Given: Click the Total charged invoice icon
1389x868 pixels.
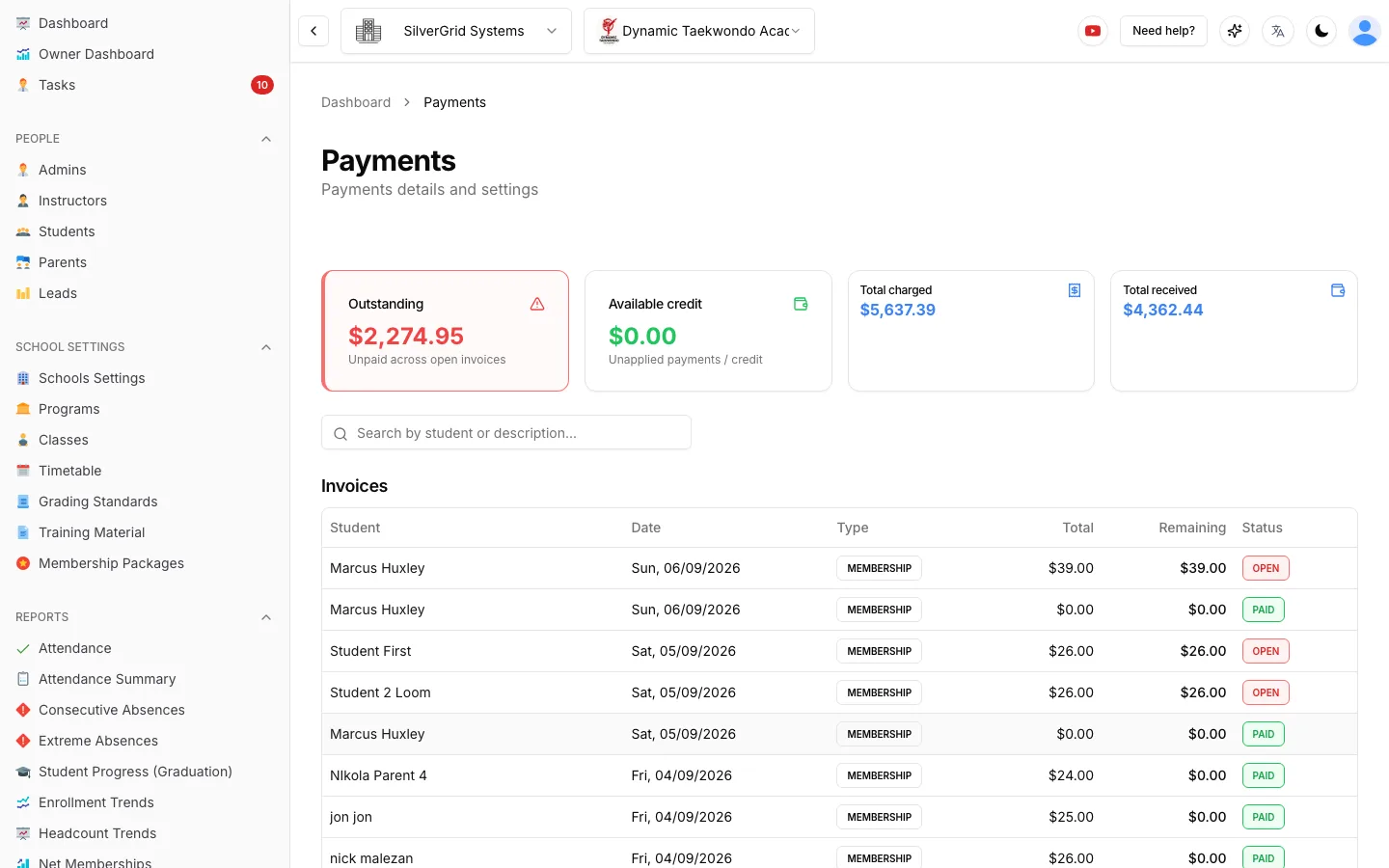Looking at the screenshot, I should click(x=1075, y=290).
